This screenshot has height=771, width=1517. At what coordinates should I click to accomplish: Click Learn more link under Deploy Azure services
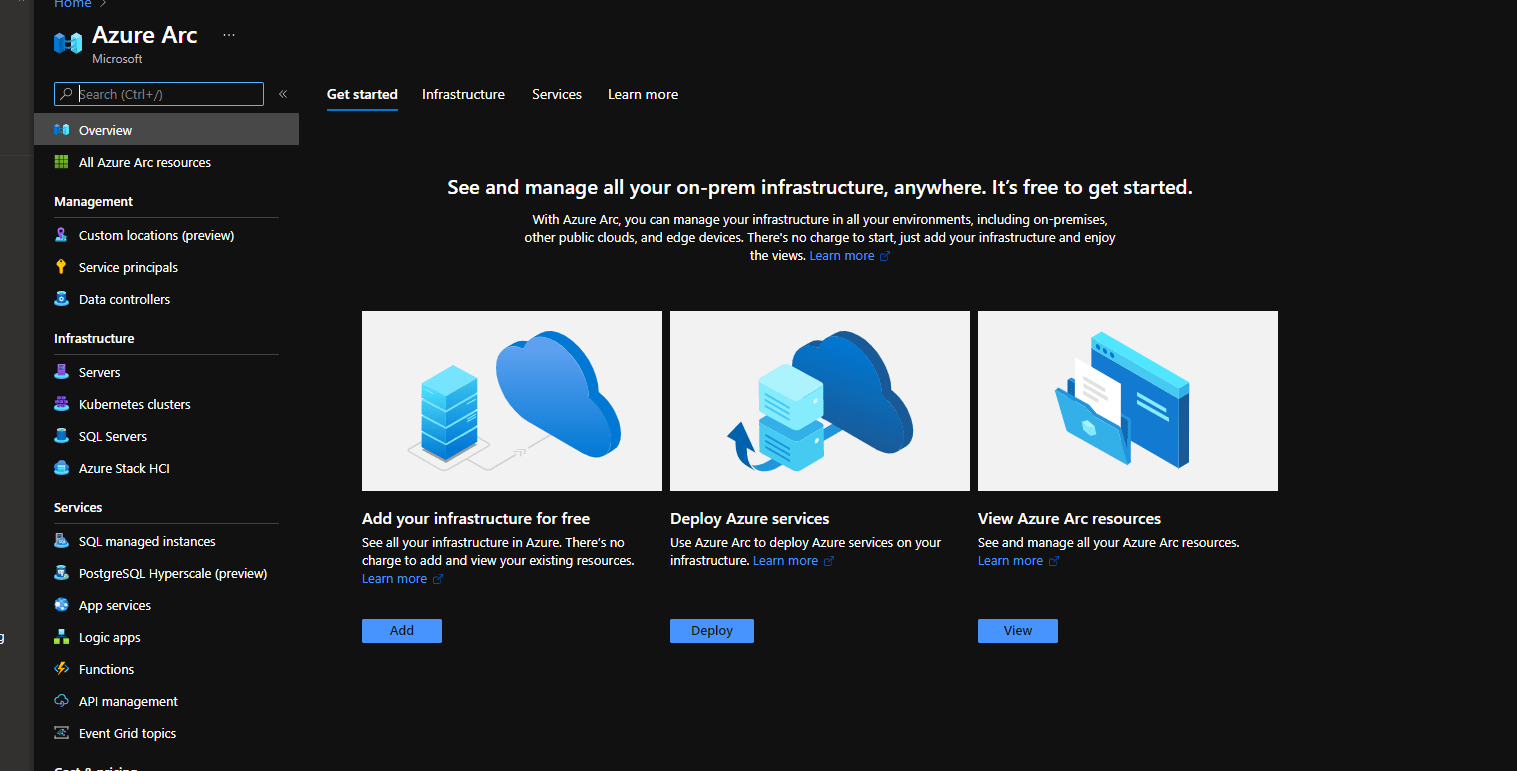click(785, 561)
